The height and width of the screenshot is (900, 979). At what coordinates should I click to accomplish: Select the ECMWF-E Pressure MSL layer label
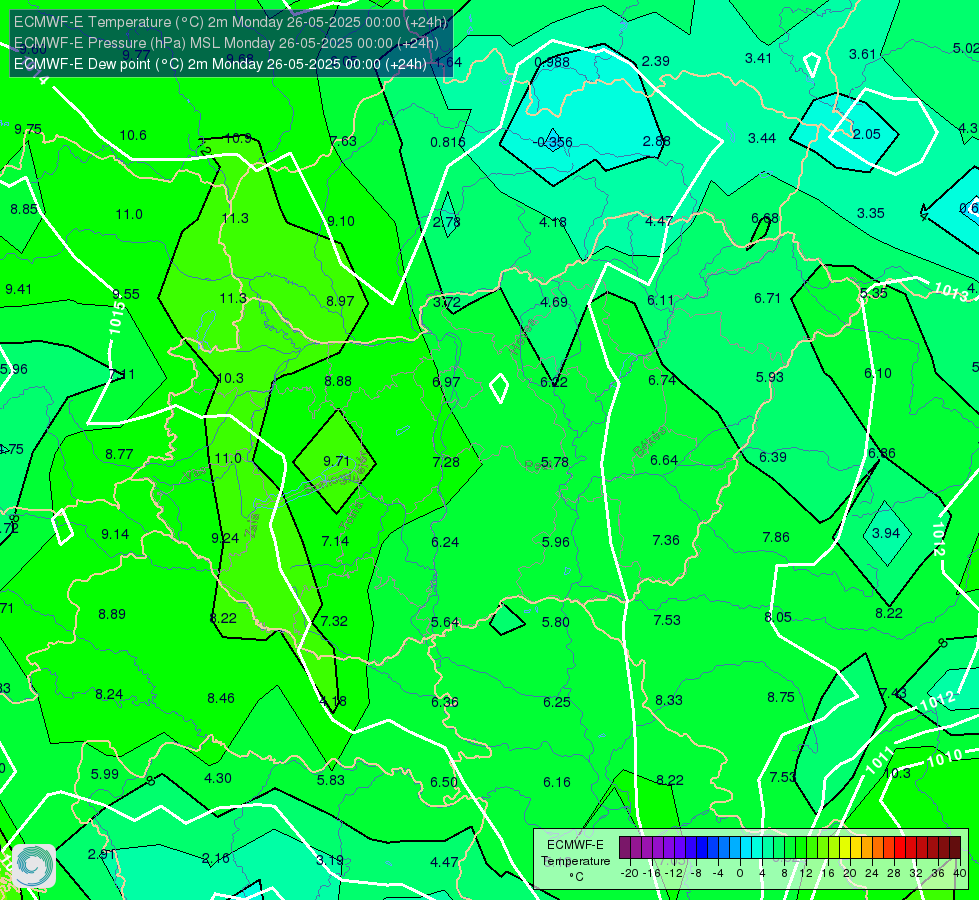(x=226, y=43)
